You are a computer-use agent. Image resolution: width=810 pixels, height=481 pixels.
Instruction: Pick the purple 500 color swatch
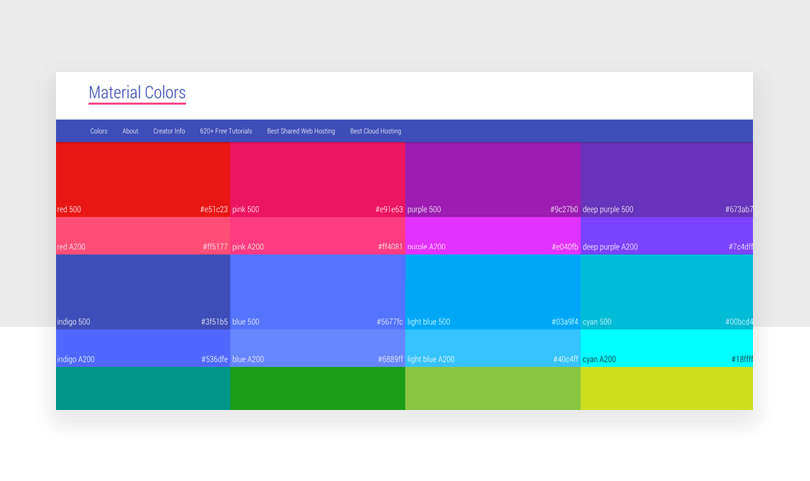[x=493, y=180]
